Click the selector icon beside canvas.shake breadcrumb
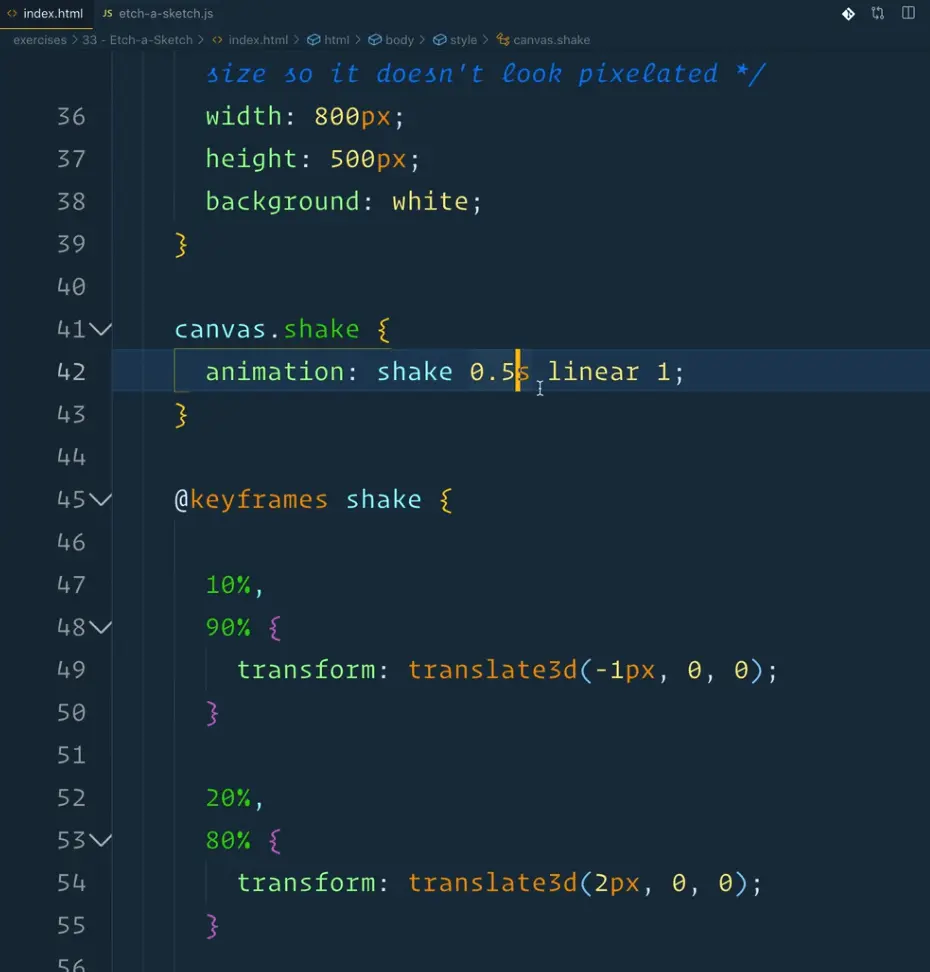 pyautogui.click(x=501, y=40)
